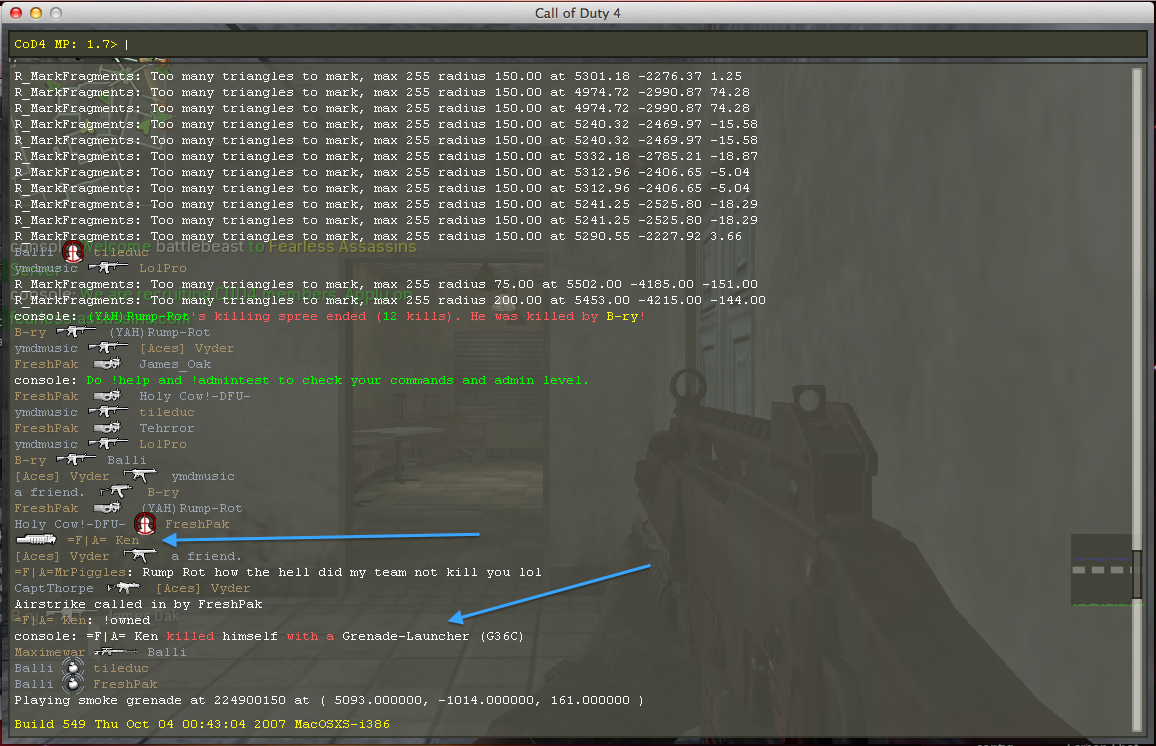Click 'Do !help and !admintest' console message
Screen dimensions: 1156x746
302,380
